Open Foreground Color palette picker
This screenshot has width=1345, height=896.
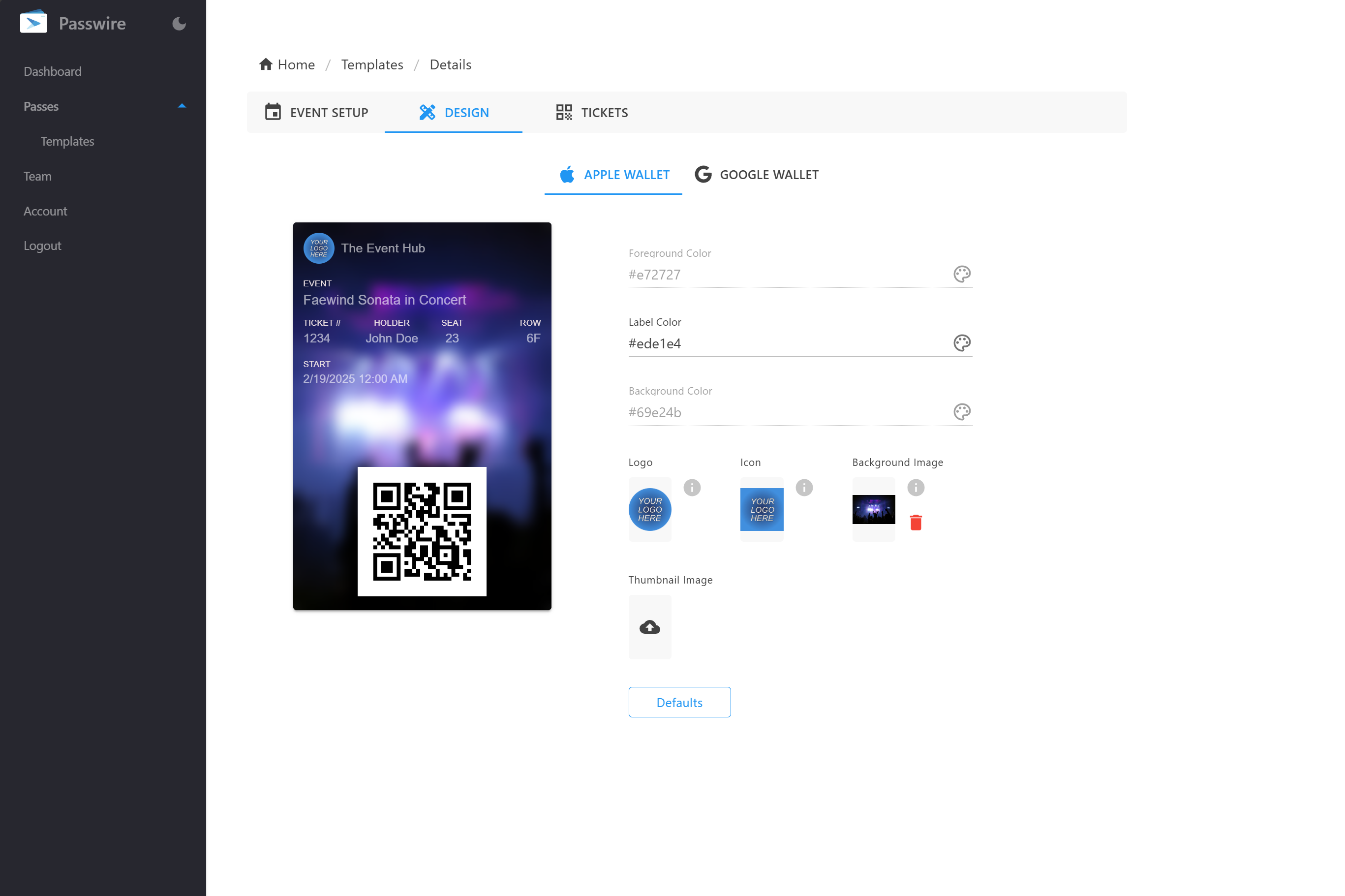962,274
